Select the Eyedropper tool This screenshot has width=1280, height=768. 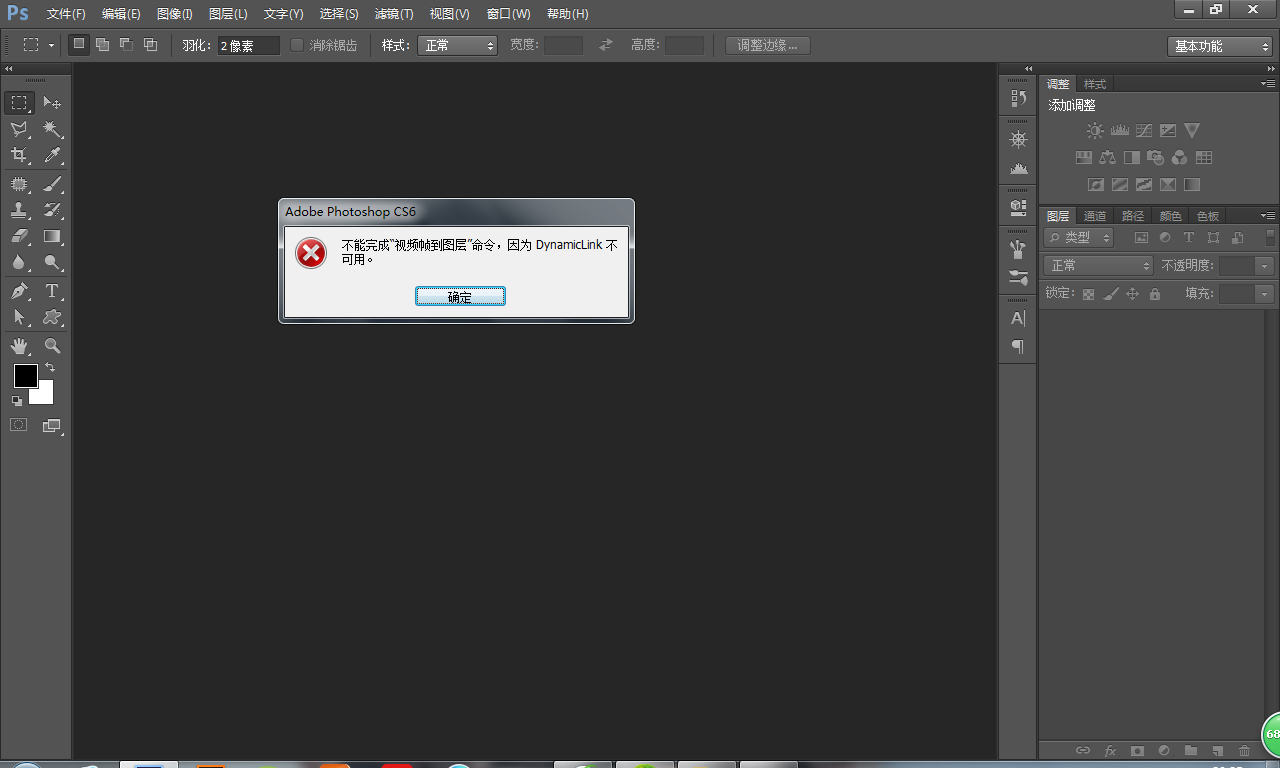52,155
